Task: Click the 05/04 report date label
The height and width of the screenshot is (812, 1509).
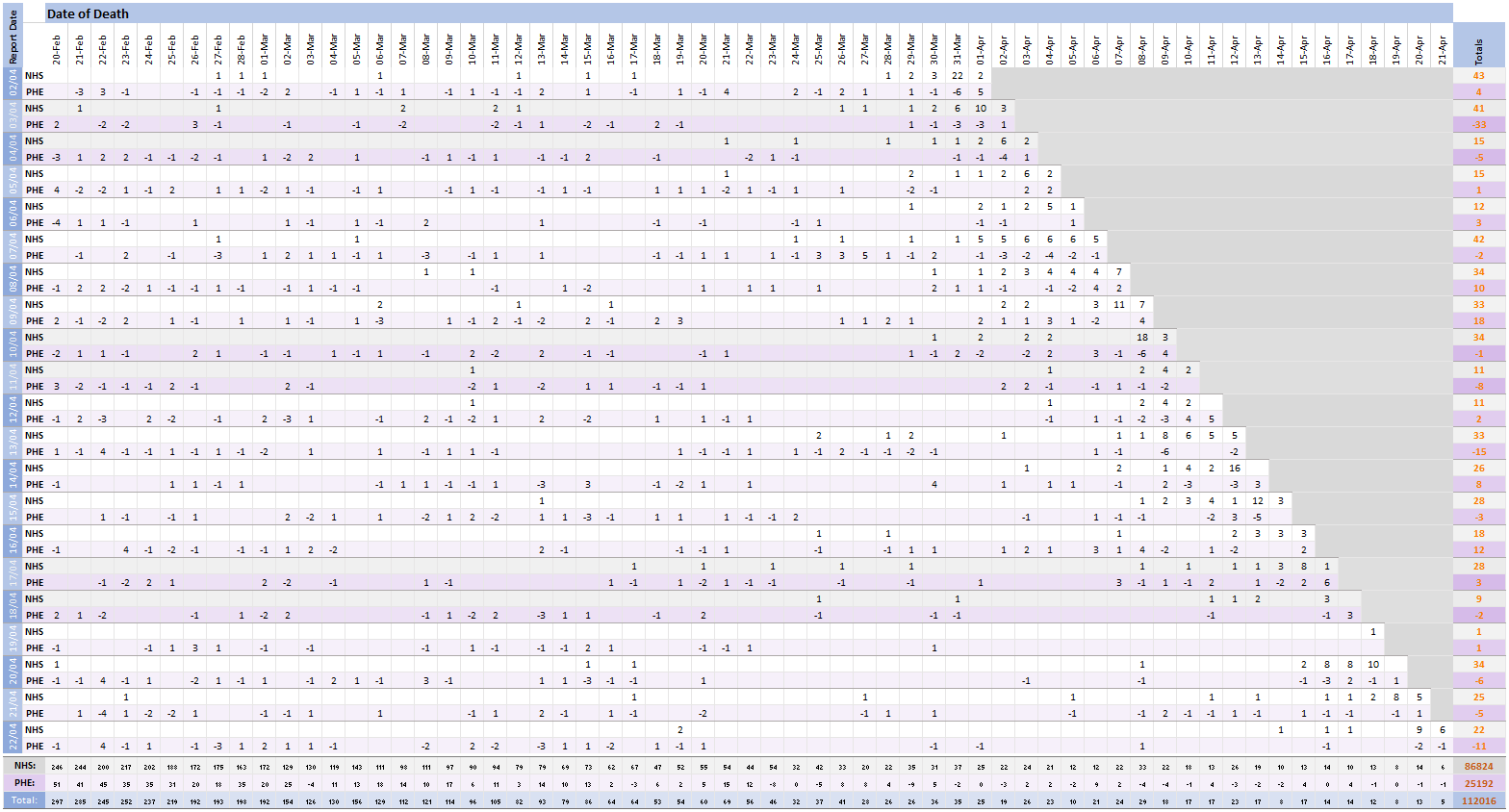Action: (x=13, y=182)
